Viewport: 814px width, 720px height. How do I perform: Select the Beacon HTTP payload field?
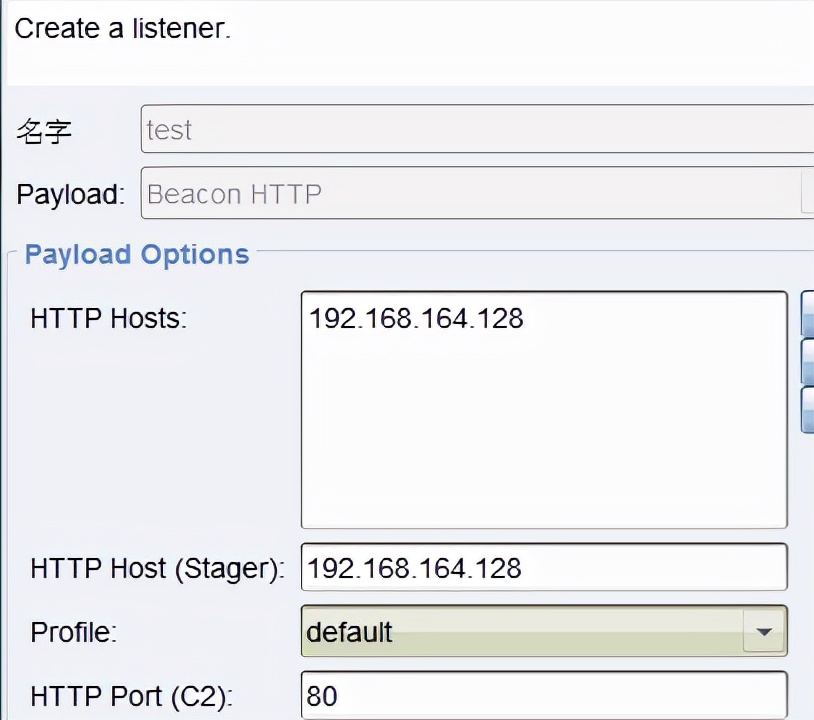(470, 193)
